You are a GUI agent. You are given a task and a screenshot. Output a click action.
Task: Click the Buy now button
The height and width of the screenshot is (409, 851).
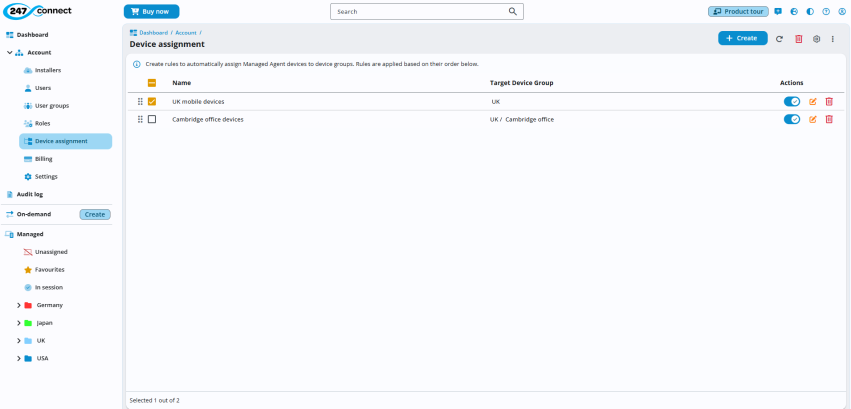tap(151, 11)
